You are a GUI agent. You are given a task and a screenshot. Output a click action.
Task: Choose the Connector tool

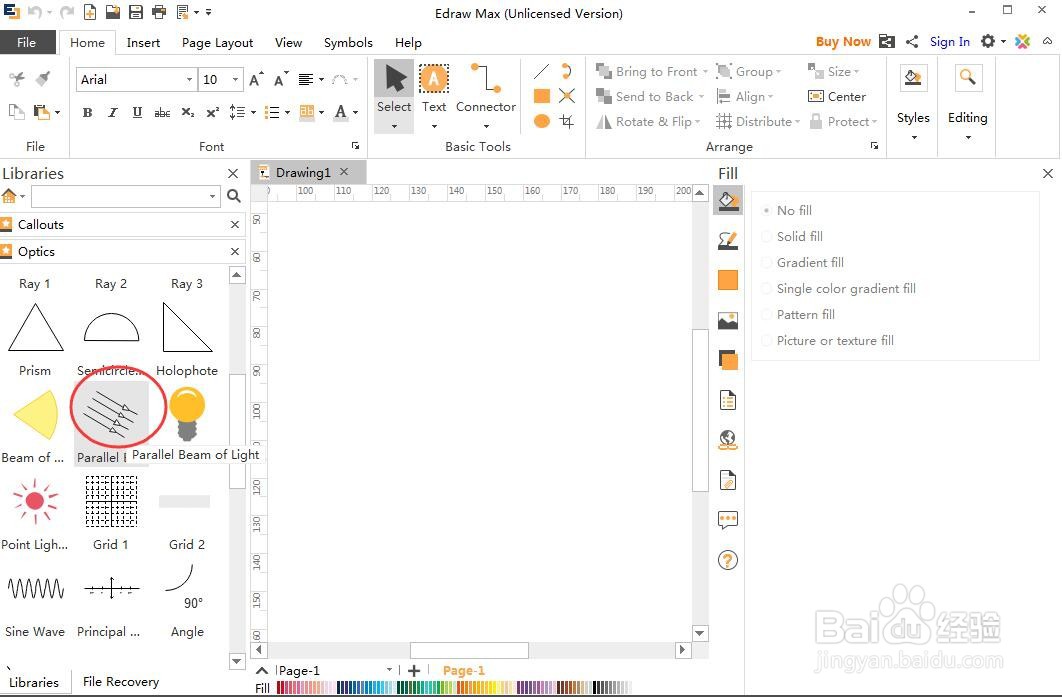point(486,96)
